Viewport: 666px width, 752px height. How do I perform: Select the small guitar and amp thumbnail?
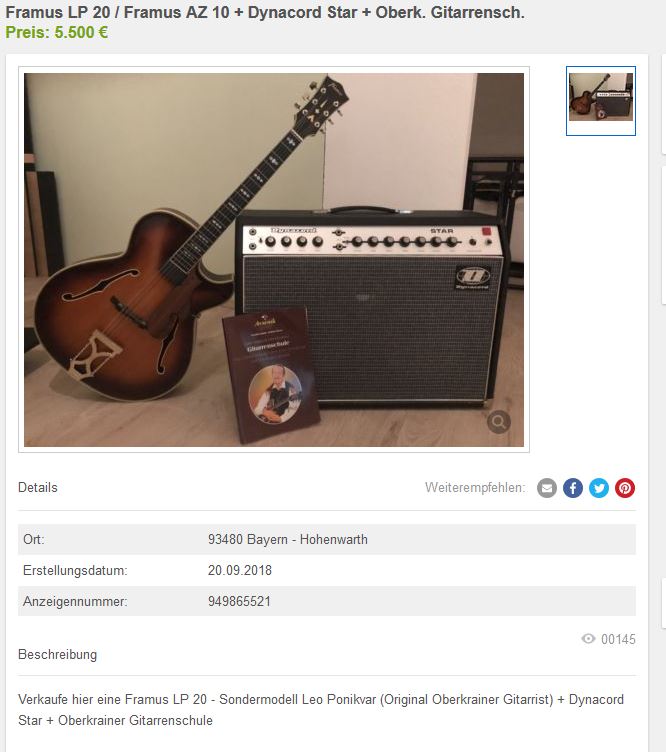pos(601,101)
